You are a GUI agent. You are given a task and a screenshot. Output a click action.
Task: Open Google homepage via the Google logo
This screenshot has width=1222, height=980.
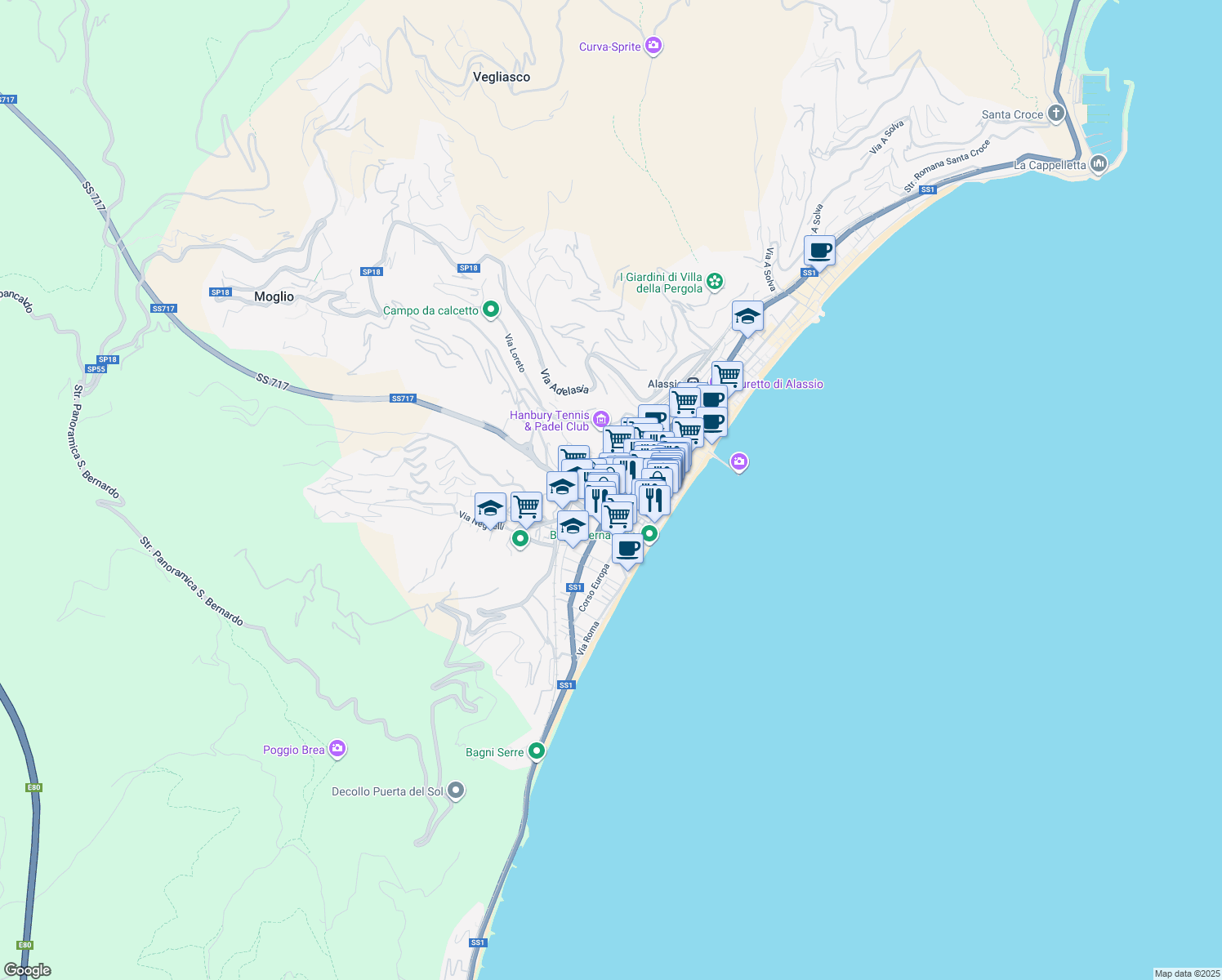pyautogui.click(x=26, y=969)
